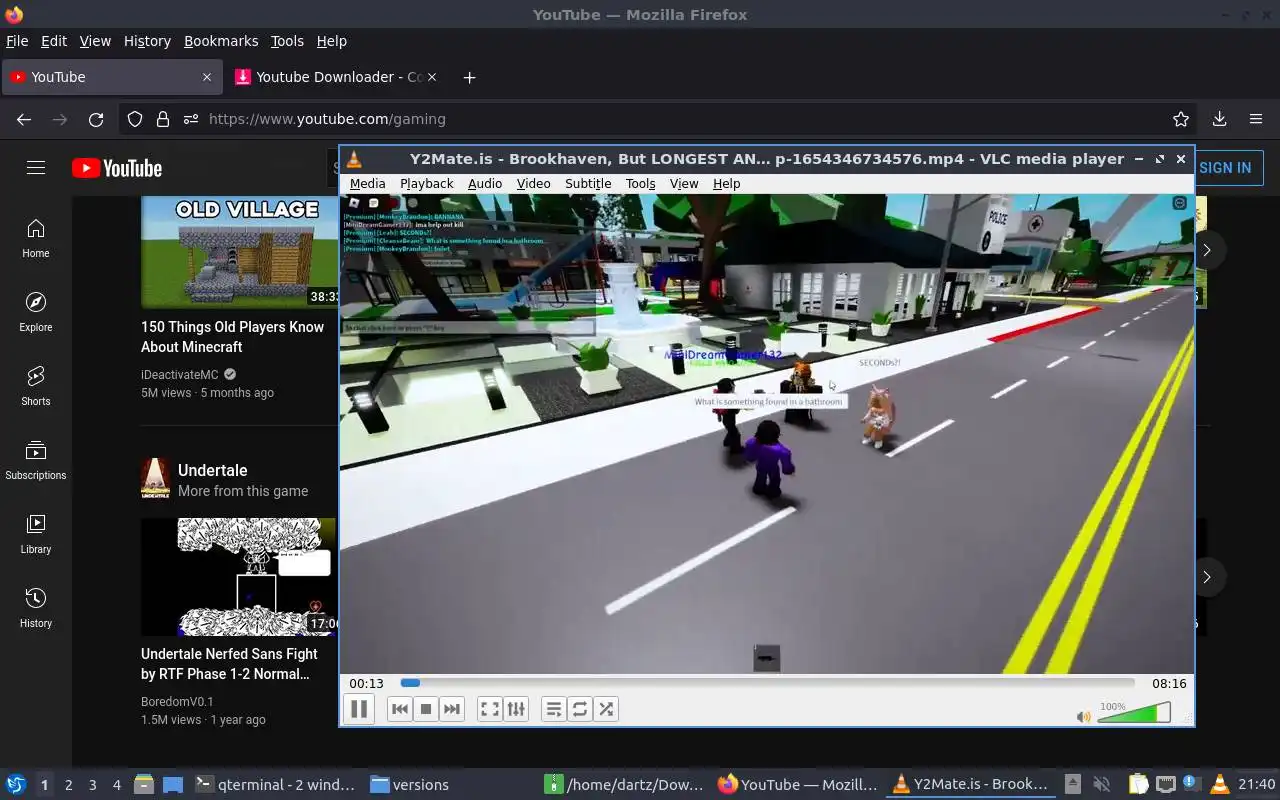Viewport: 1280px width, 800px height.
Task: Open the Undertale game heading link
Action: [212, 470]
